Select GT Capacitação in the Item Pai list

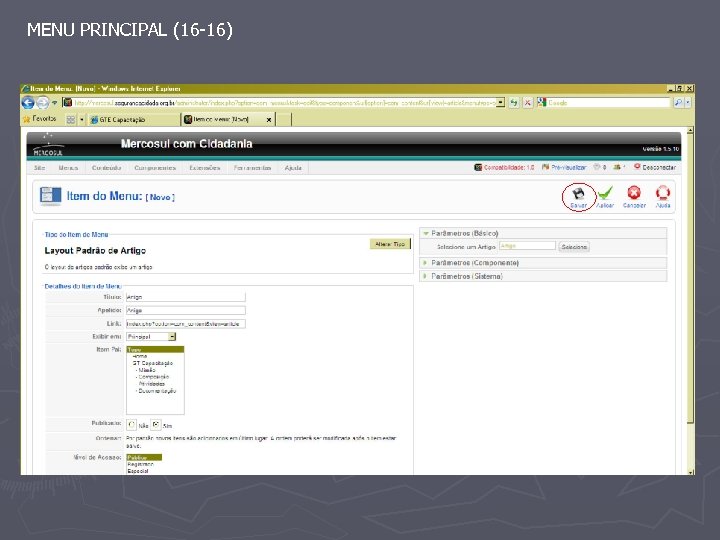click(x=152, y=363)
